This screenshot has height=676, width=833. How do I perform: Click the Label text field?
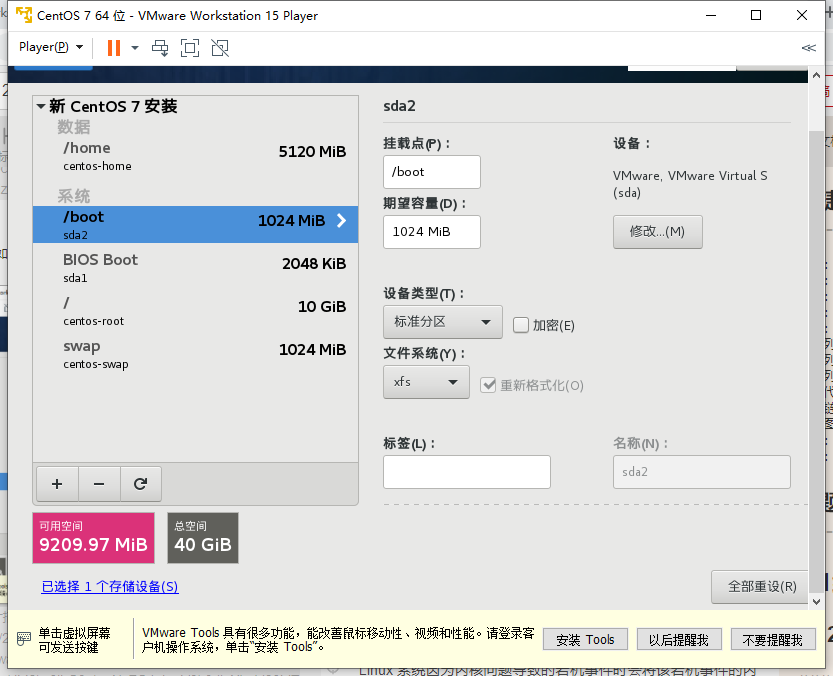pos(467,472)
